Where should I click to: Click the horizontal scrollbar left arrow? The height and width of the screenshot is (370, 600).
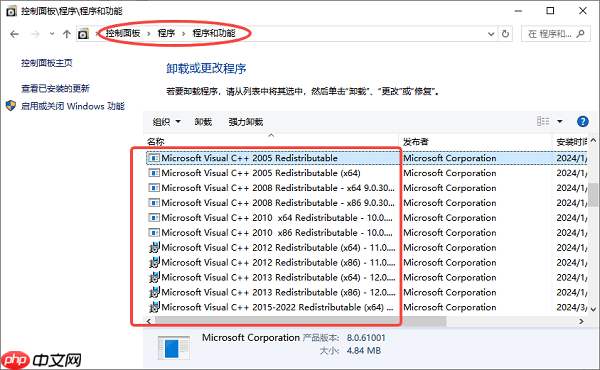coord(148,321)
